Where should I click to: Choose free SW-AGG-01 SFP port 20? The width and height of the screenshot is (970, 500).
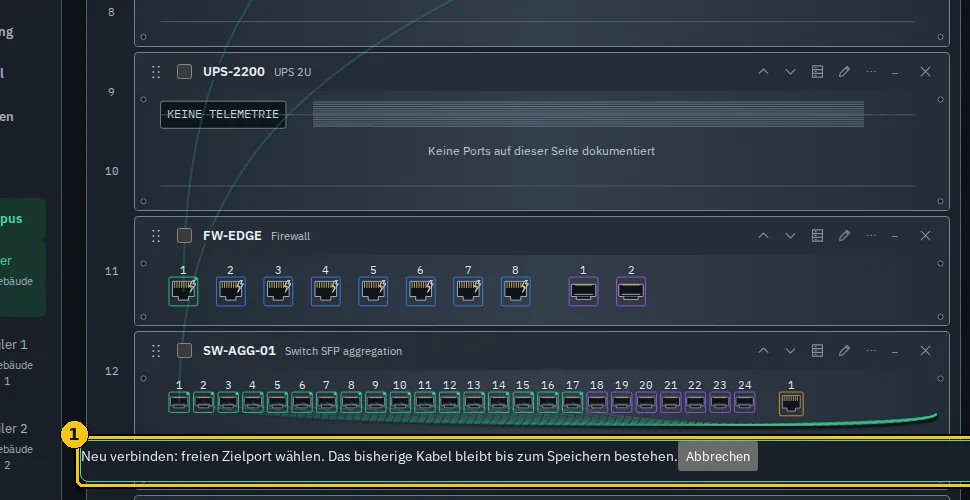[646, 402]
